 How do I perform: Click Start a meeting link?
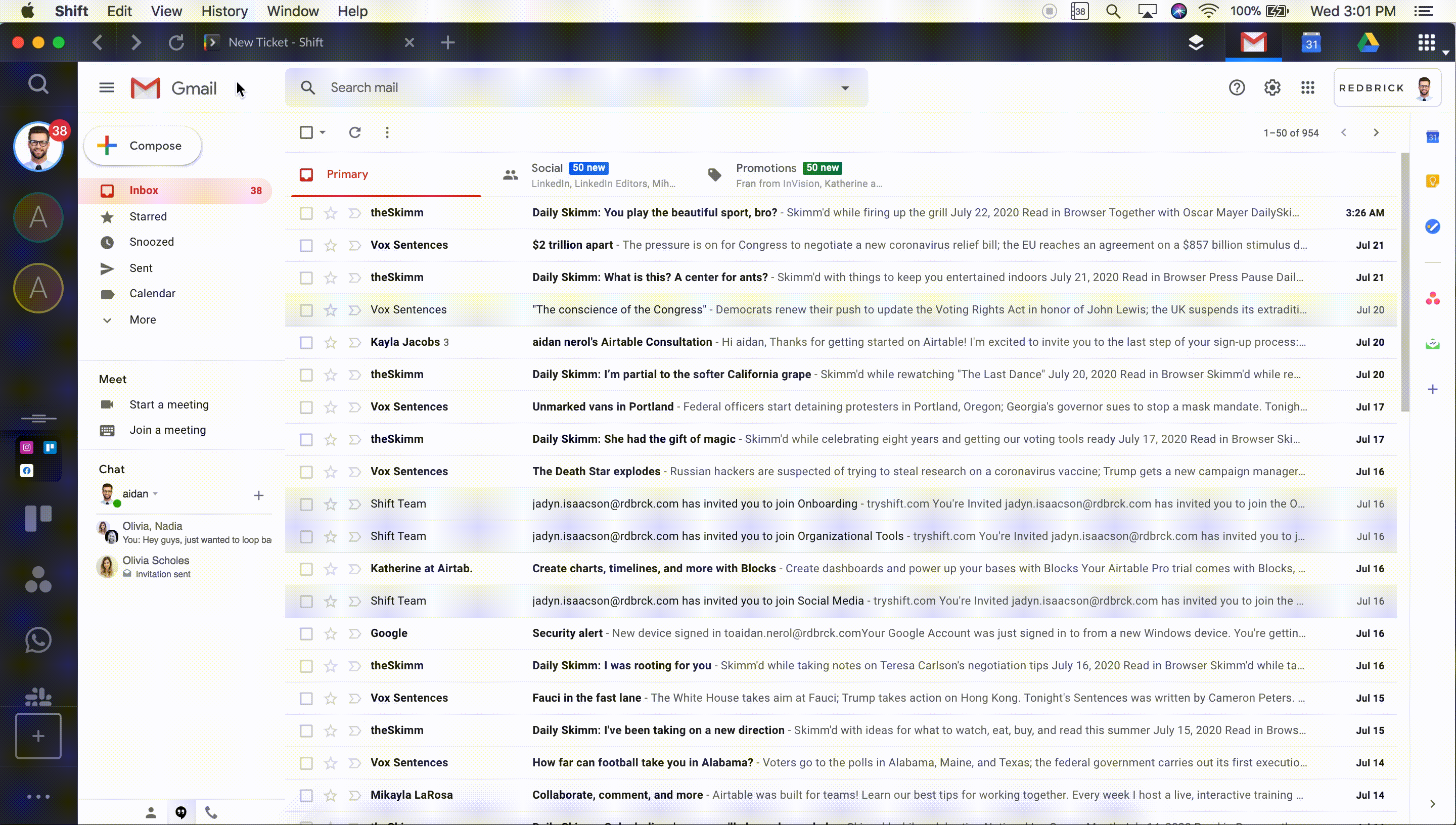click(x=169, y=404)
